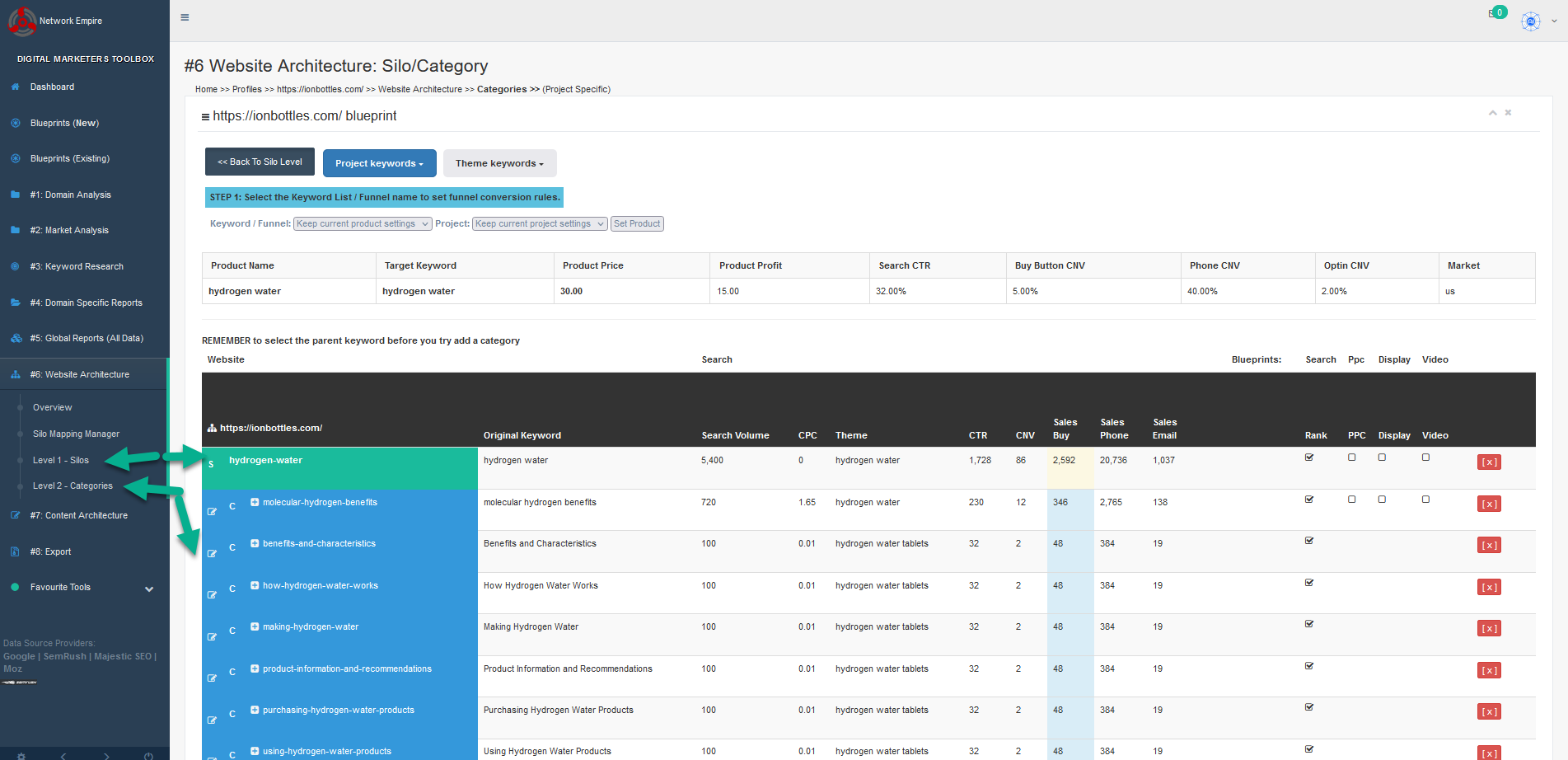The width and height of the screenshot is (1568, 760).
Task: Expand the Keyword / Funnel select box
Action: [x=363, y=224]
